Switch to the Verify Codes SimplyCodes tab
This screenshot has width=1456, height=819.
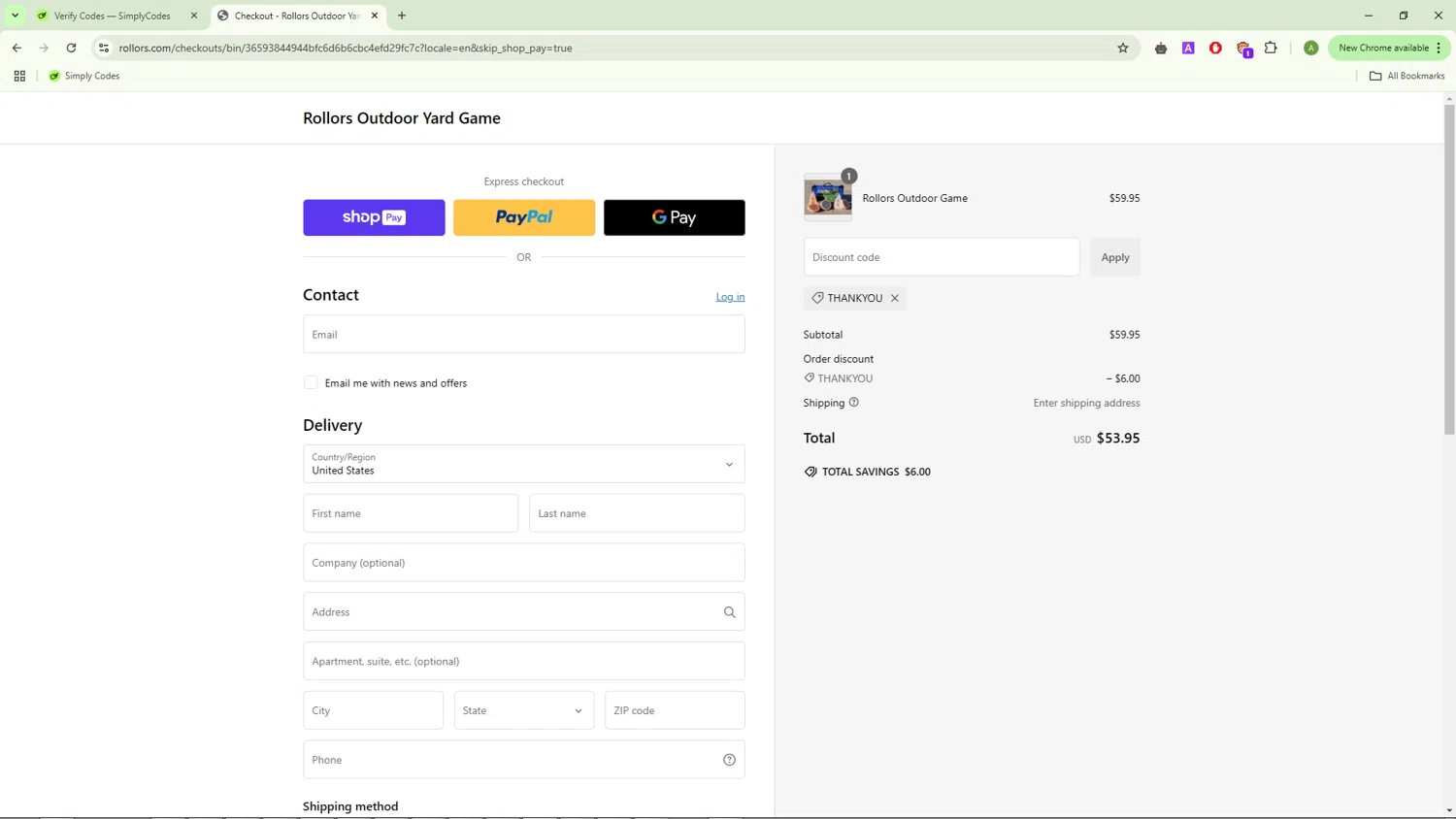[x=112, y=16]
